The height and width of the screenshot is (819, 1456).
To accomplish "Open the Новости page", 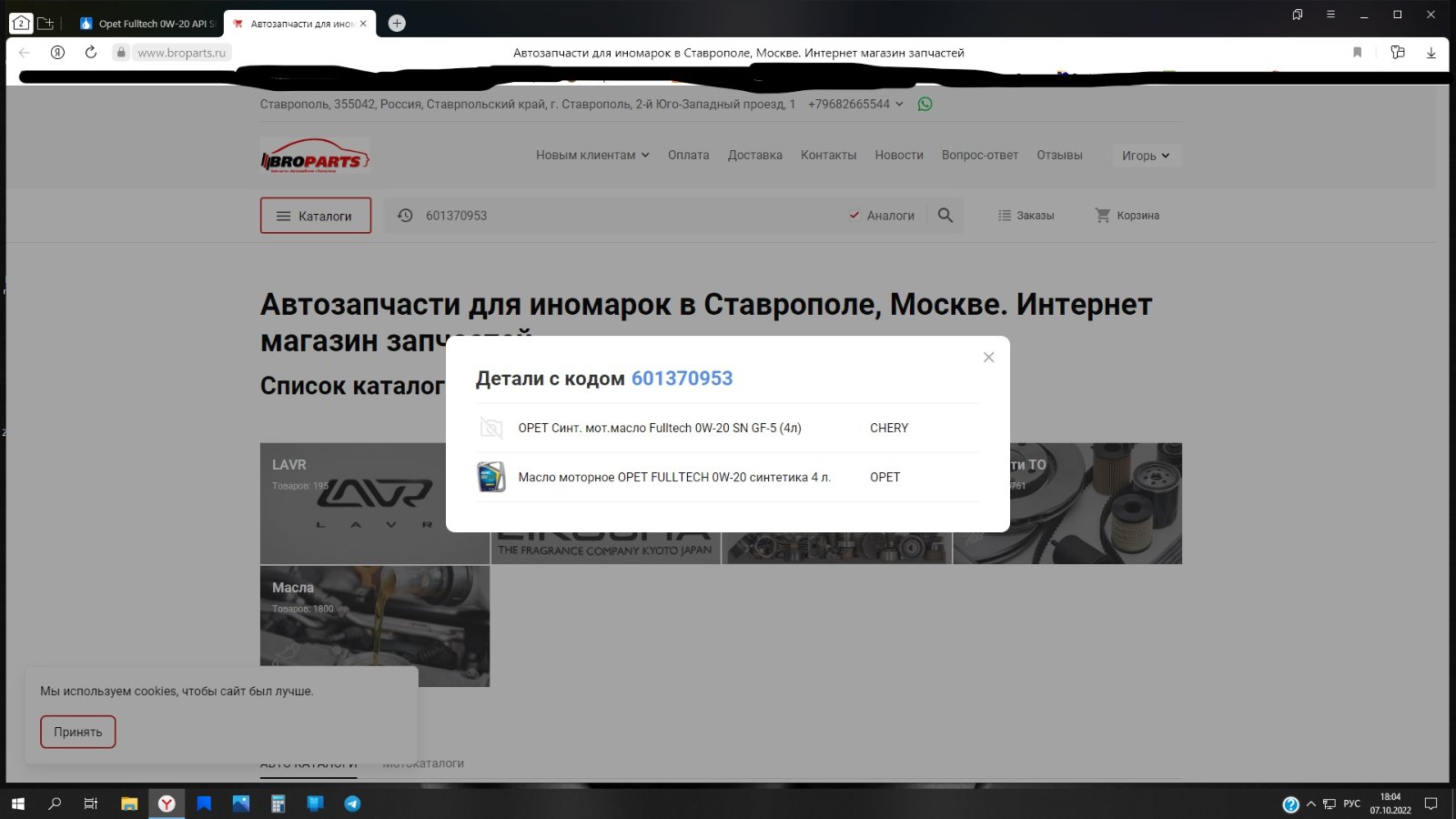I will [x=899, y=155].
